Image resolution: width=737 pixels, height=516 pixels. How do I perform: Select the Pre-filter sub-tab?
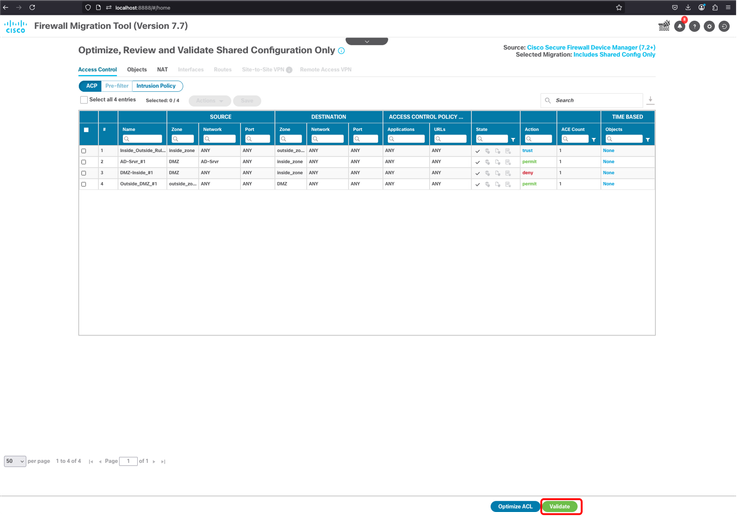(x=117, y=86)
